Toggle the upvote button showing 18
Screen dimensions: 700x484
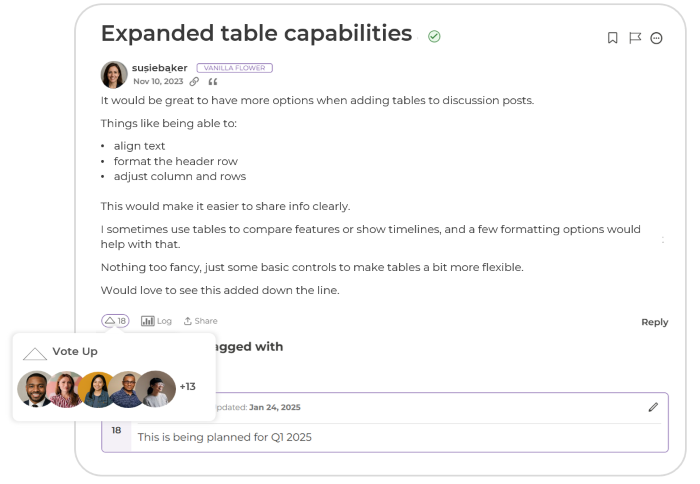115,321
